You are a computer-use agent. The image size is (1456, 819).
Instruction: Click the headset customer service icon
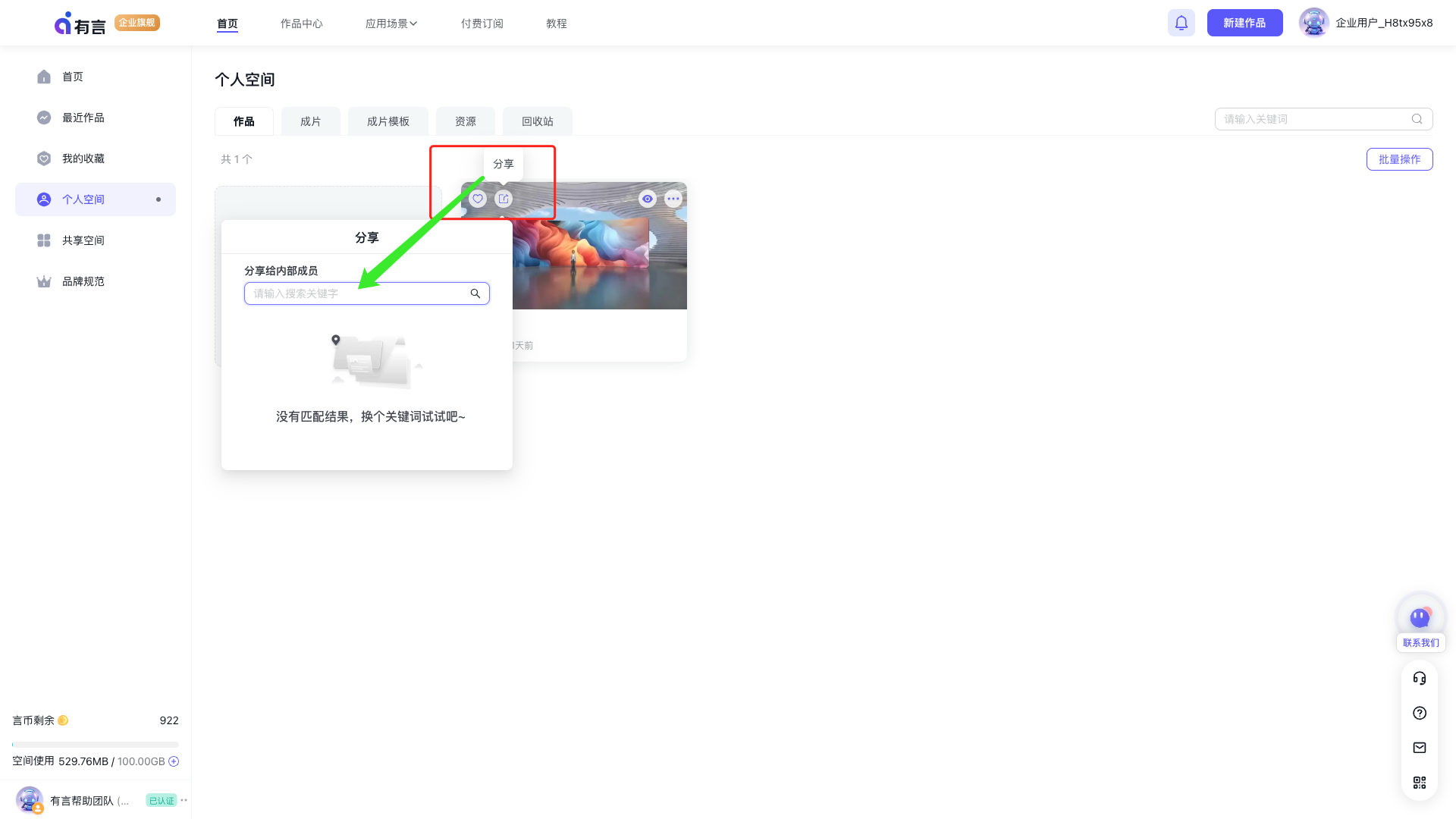pos(1420,678)
